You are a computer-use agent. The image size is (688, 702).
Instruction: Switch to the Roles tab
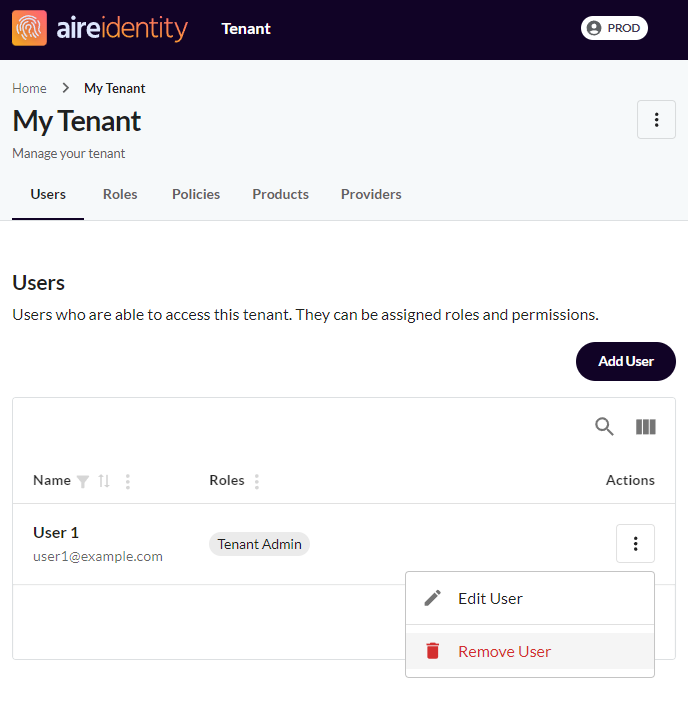[x=120, y=194]
